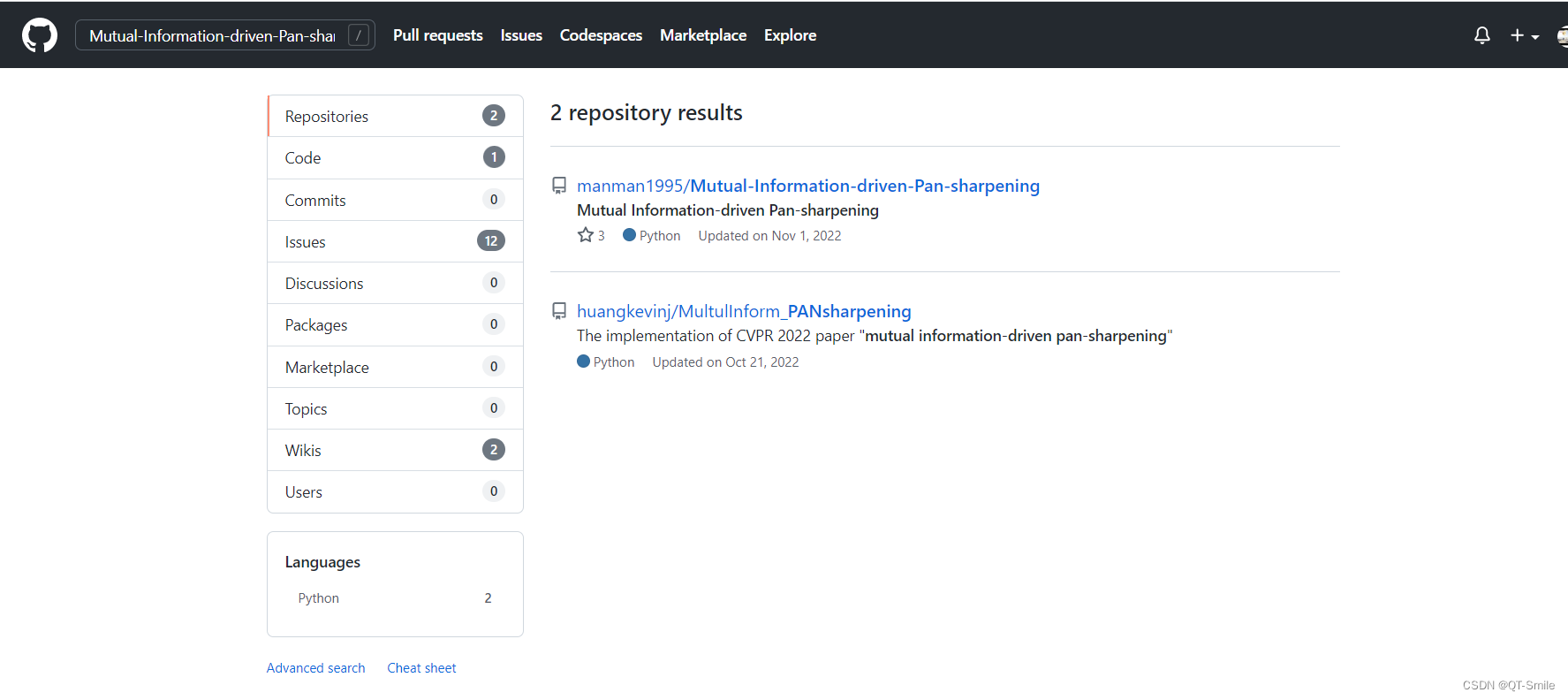Select the Discussions results filter
The width and height of the screenshot is (1568, 700).
tap(395, 283)
